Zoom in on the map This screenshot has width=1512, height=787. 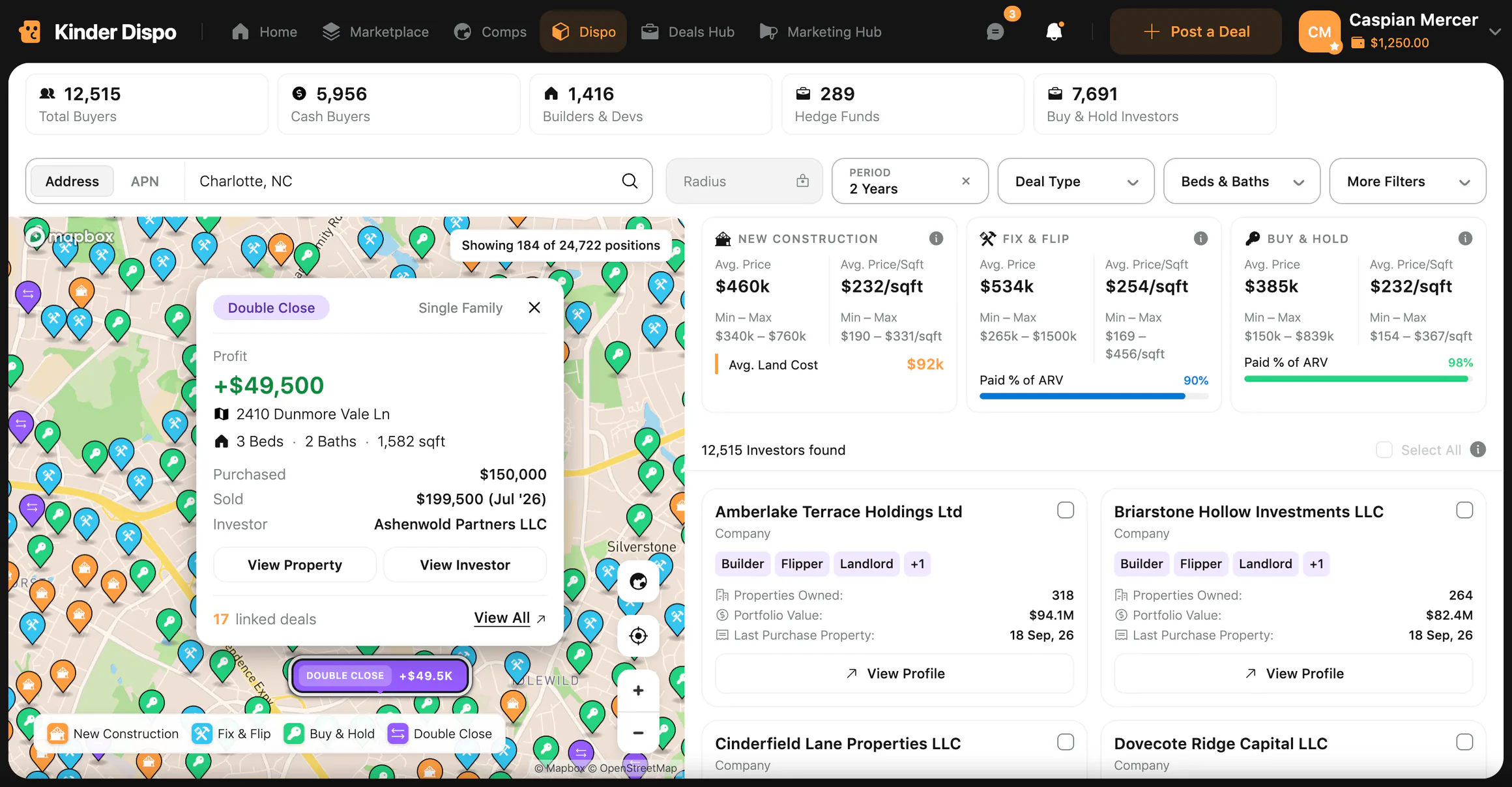638,691
